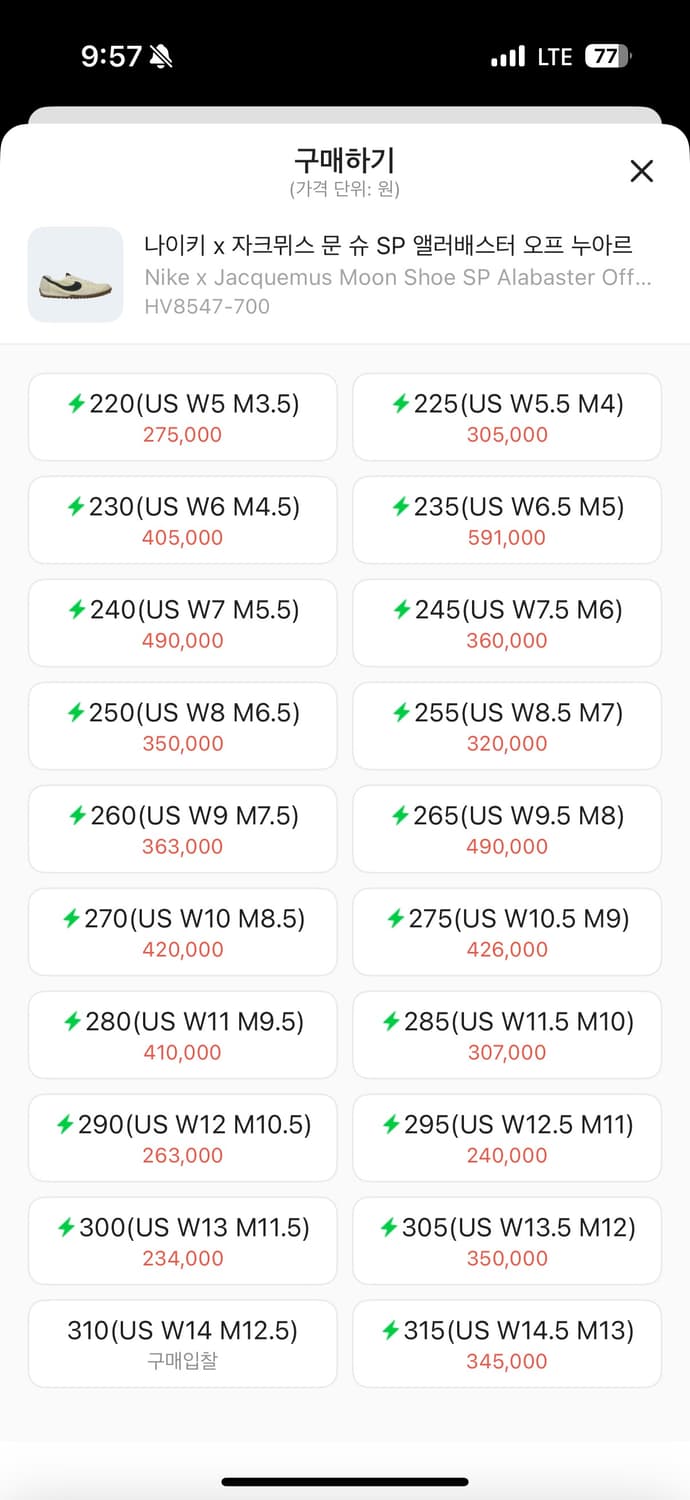Close the 구매하기 purchase sheet

tap(641, 171)
